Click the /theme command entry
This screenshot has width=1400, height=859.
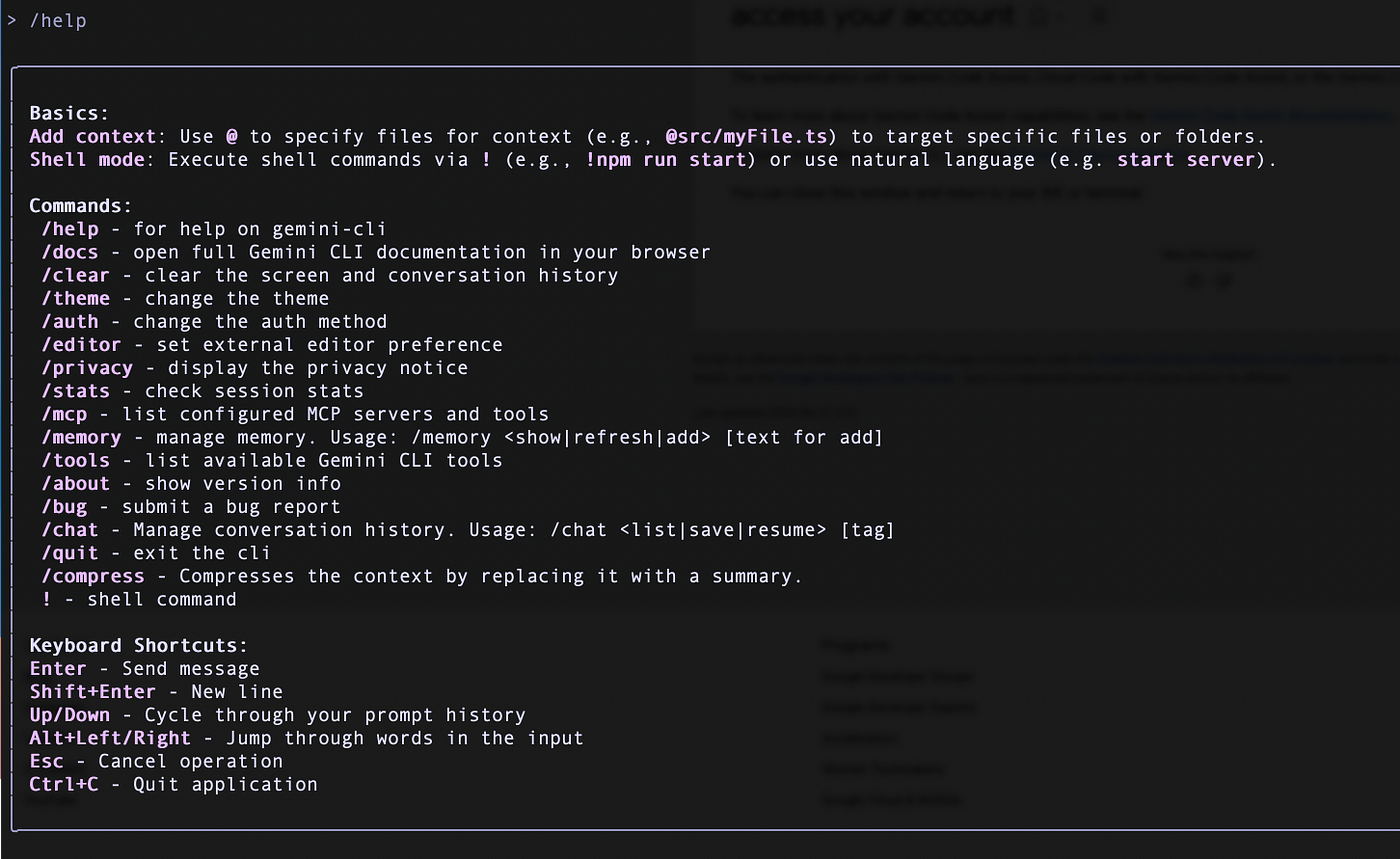click(185, 298)
